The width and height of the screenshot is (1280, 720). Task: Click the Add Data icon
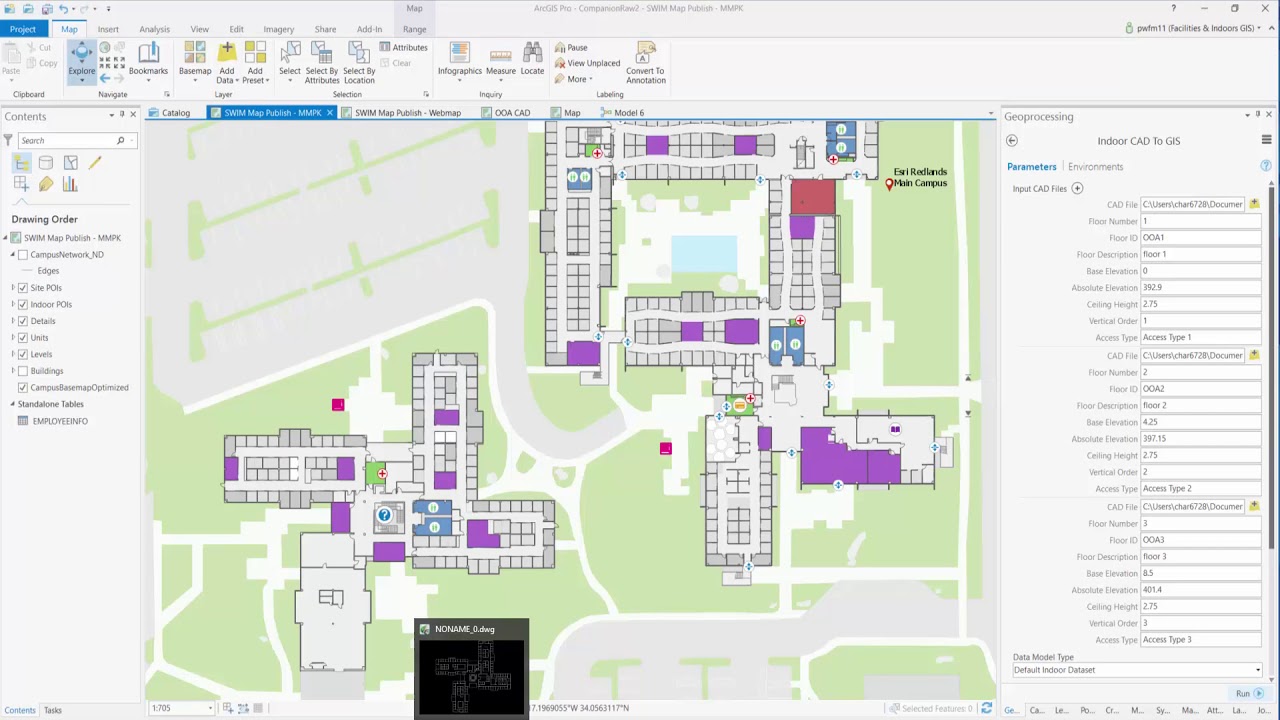pos(227,52)
